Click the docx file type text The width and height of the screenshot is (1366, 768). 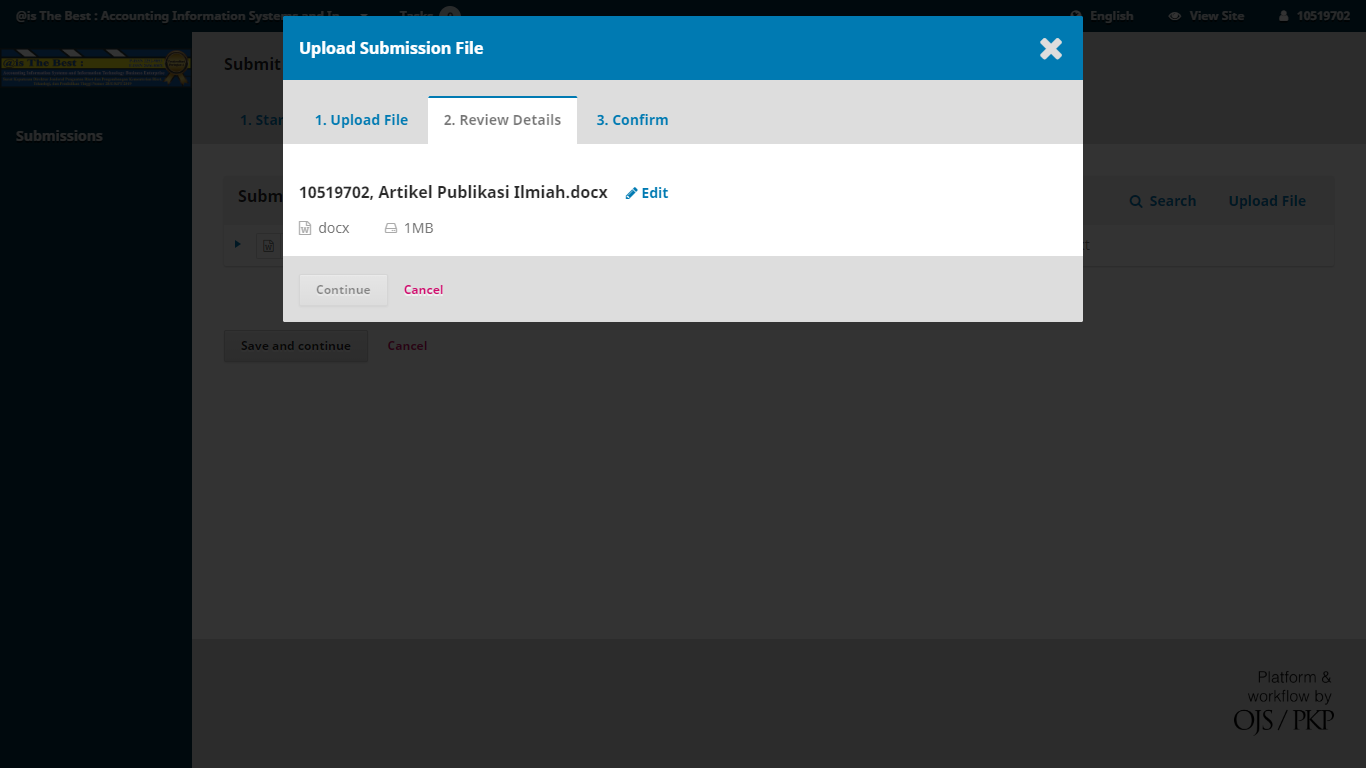pos(334,228)
